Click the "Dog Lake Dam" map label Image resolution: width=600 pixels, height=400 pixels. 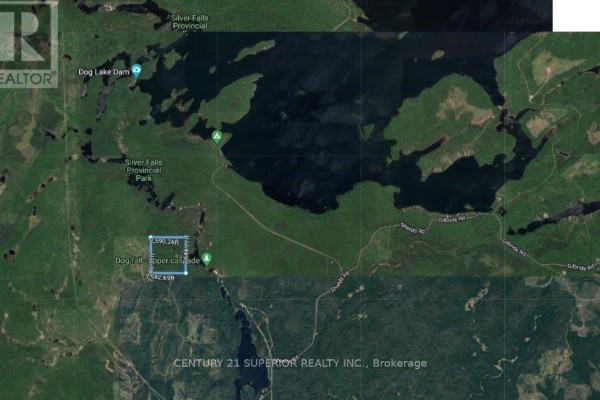coord(104,72)
